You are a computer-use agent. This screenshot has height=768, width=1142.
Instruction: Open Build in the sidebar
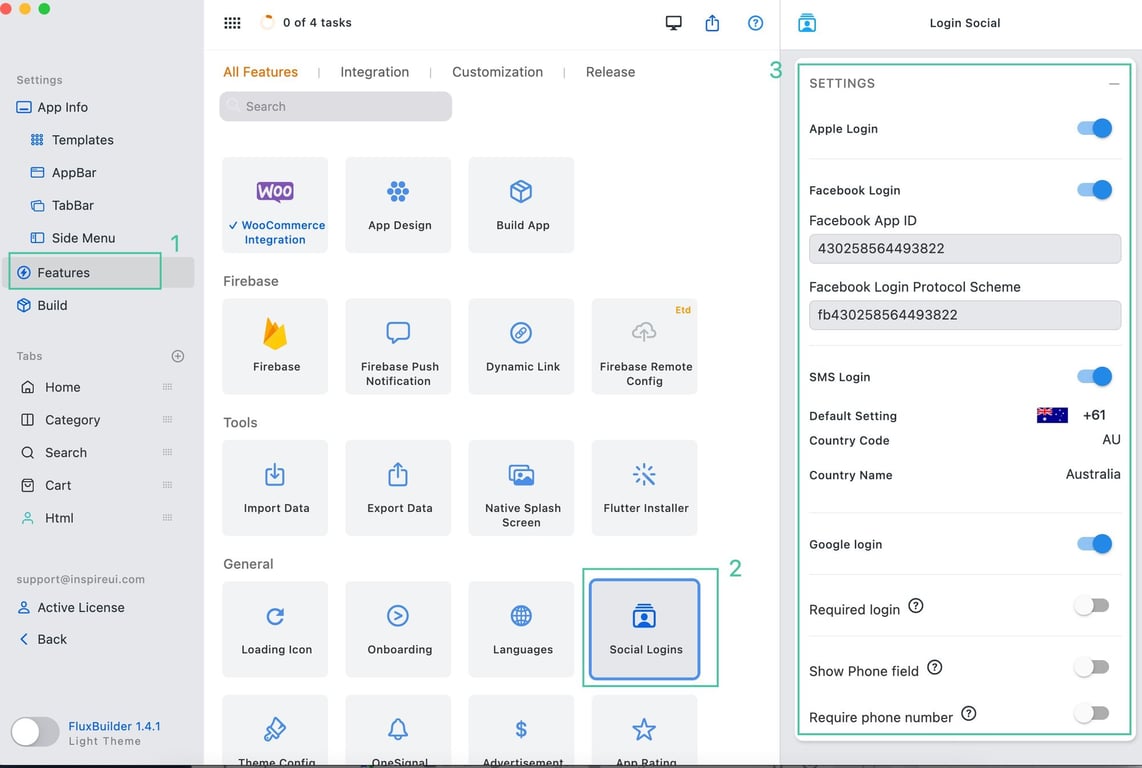click(42, 305)
